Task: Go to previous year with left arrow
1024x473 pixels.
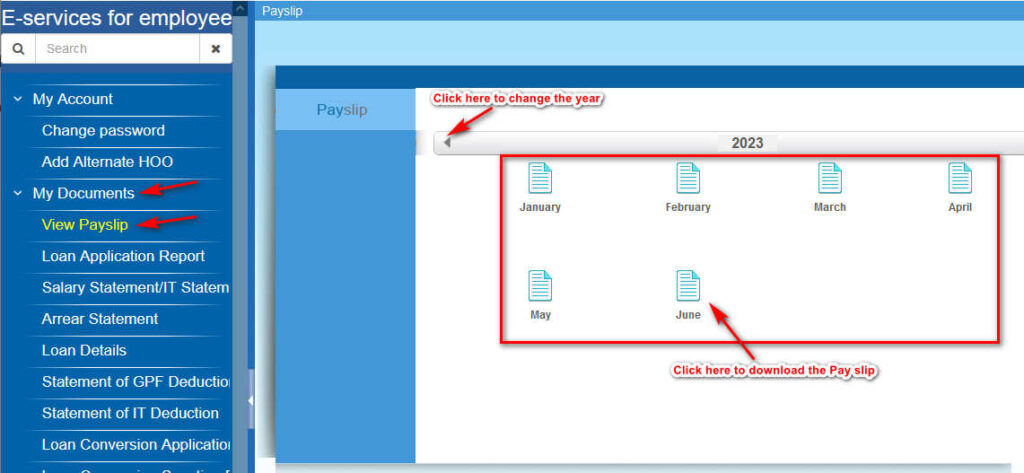Action: tap(447, 142)
